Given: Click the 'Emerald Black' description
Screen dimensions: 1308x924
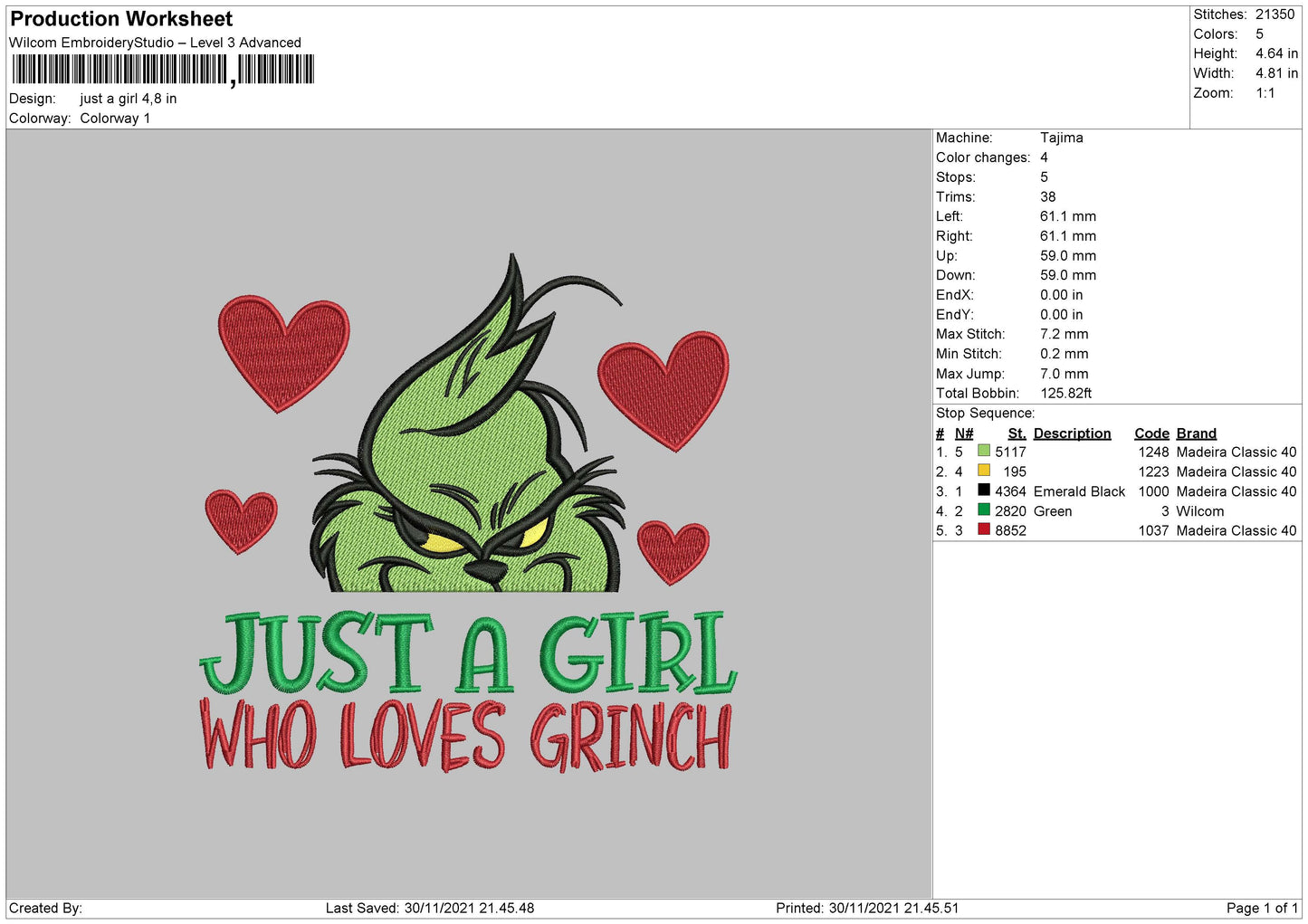Looking at the screenshot, I should (x=1079, y=491).
